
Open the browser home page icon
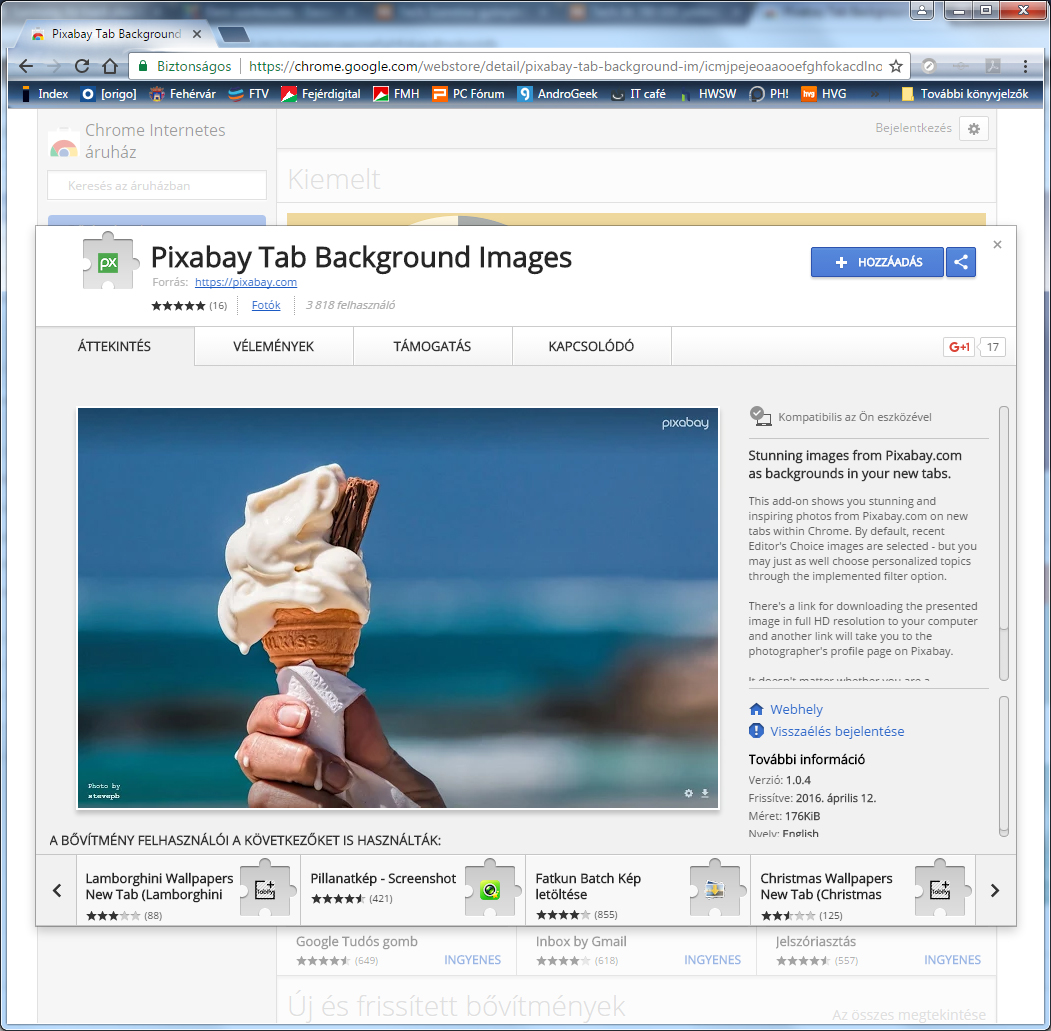click(110, 66)
